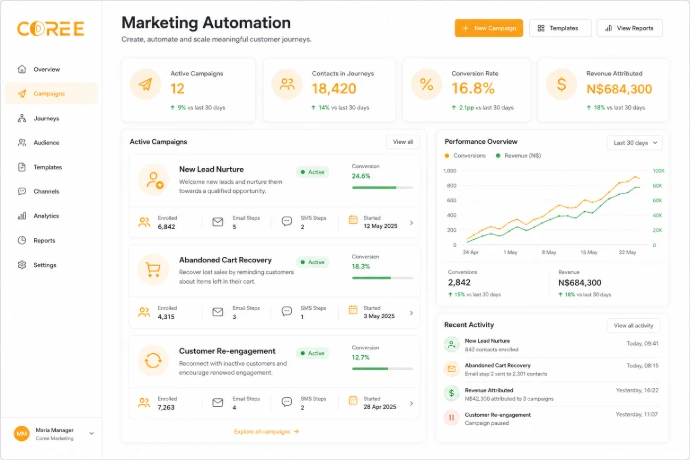
Task: Click the green dollar Revenue Attributed activity icon
Action: 451,393
